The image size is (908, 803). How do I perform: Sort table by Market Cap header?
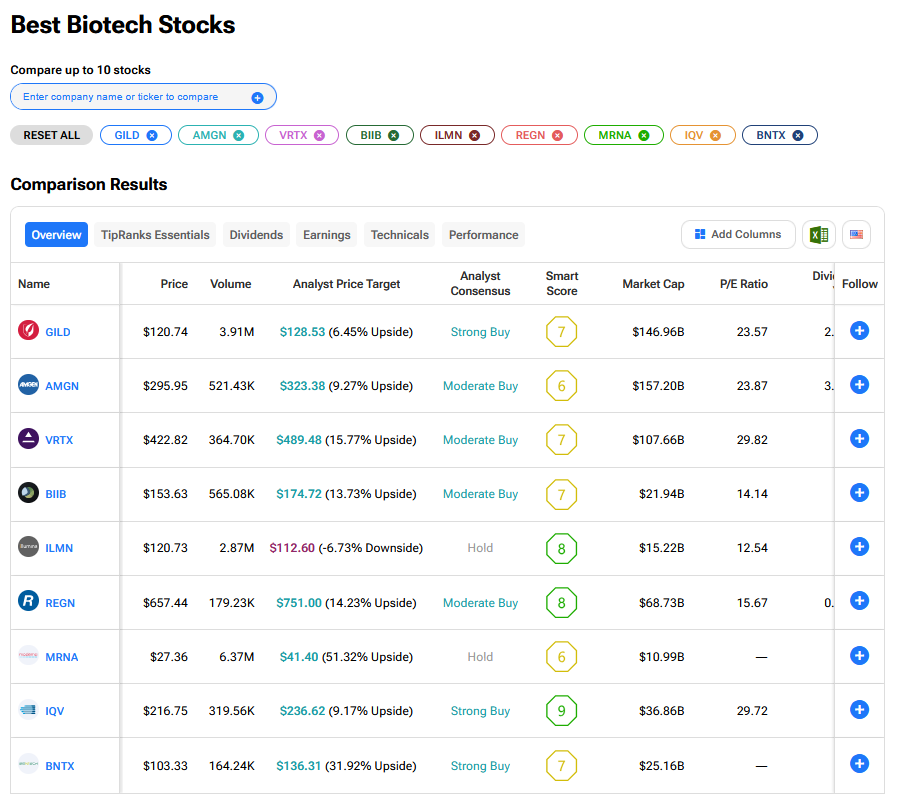click(653, 284)
